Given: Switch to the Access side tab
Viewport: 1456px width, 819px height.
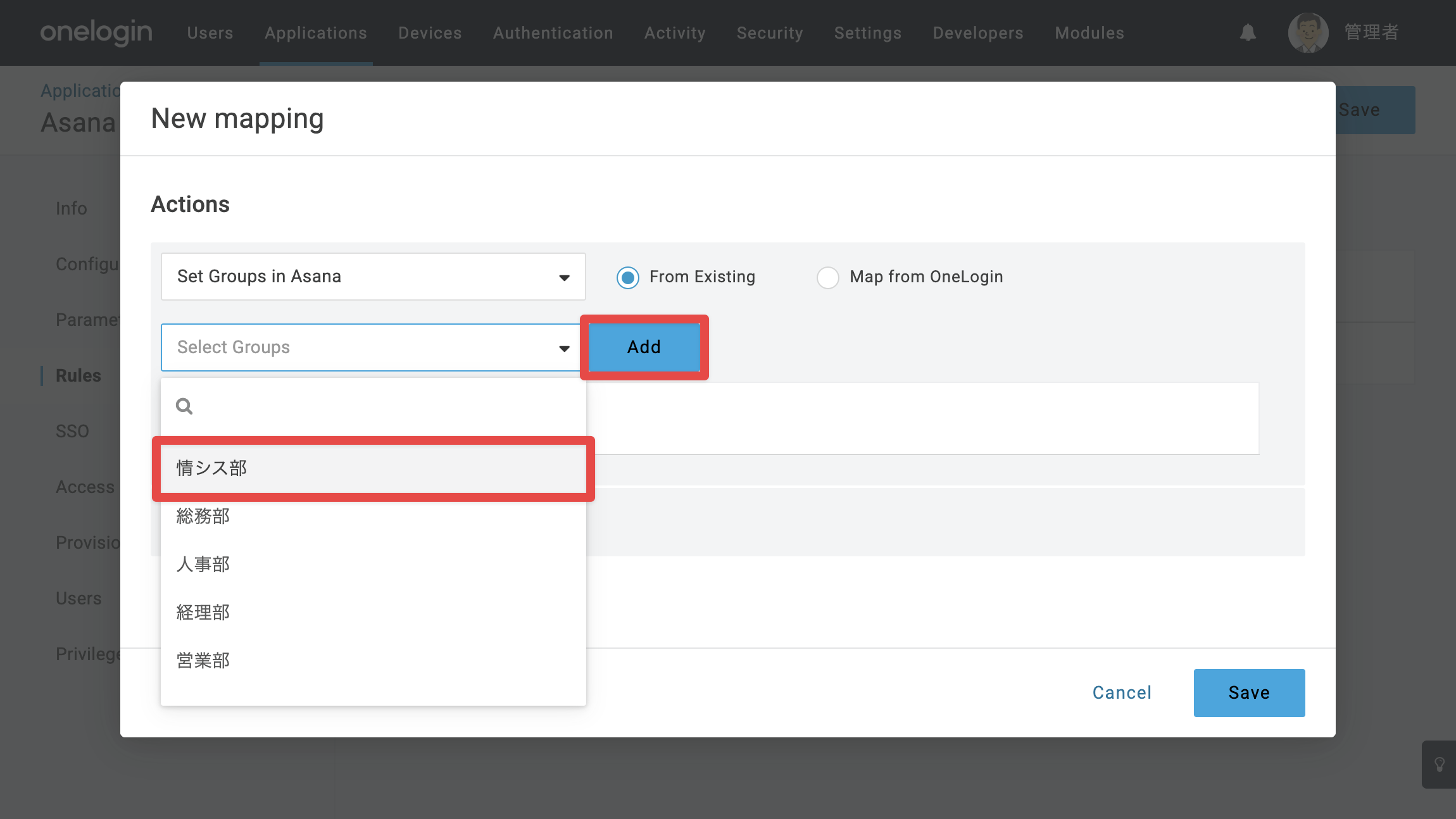Looking at the screenshot, I should [85, 487].
